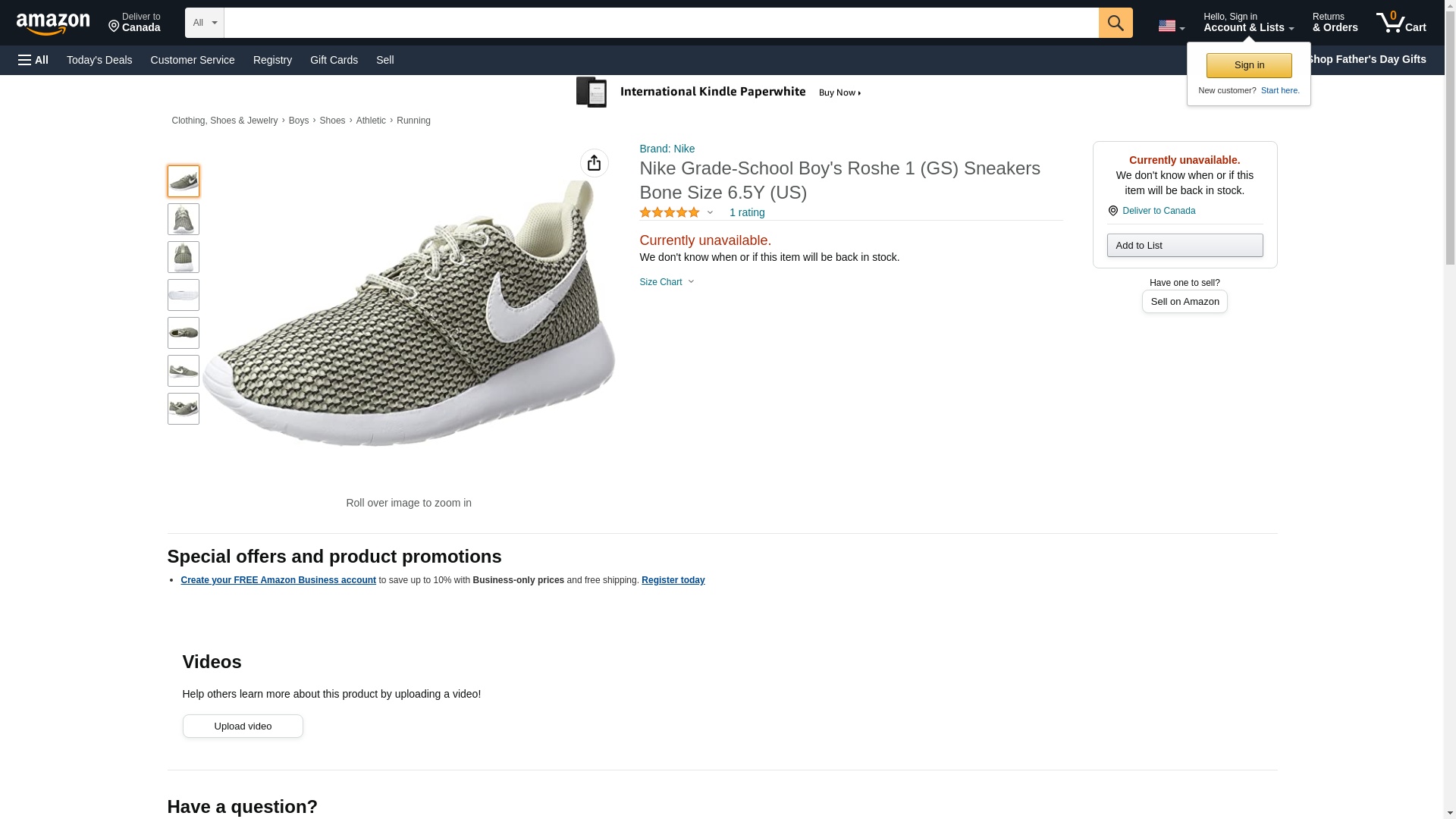Open the All hamburger menu
Screen dimensions: 1456x819
[x=33, y=60]
